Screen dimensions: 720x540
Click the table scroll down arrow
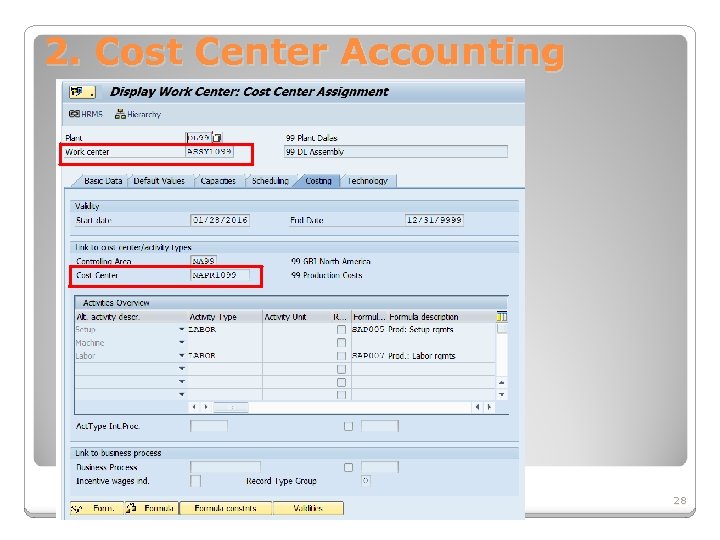502,394
